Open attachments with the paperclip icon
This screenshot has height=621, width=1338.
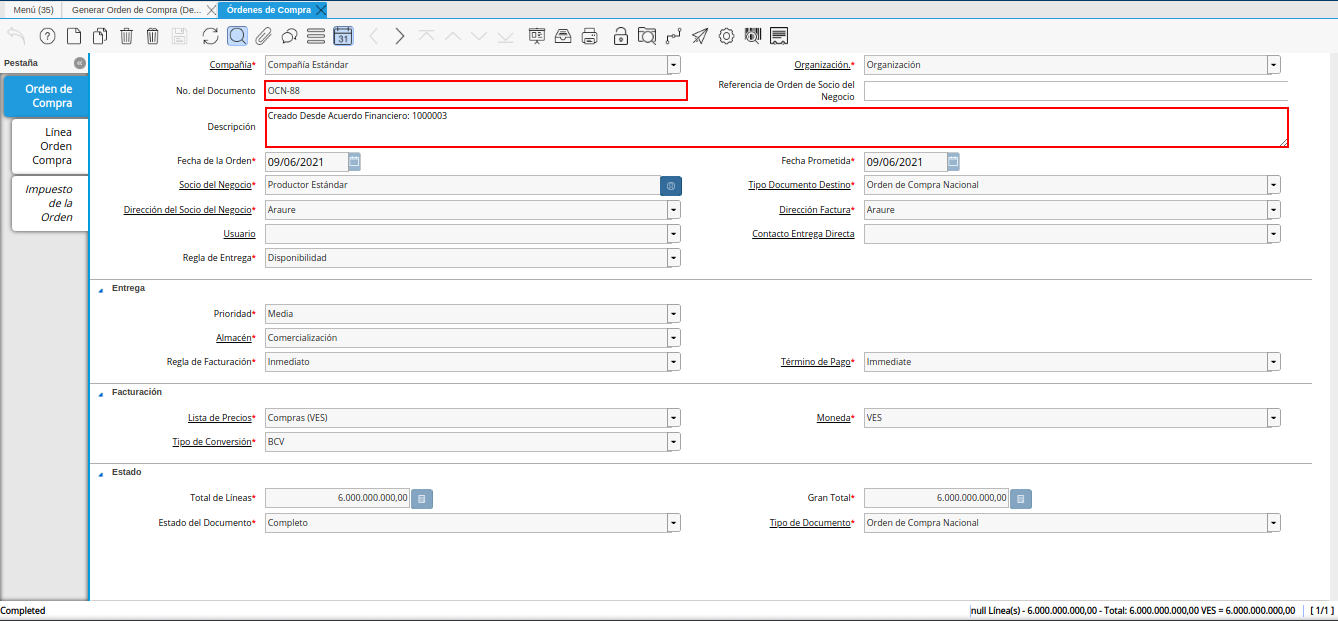pos(263,36)
